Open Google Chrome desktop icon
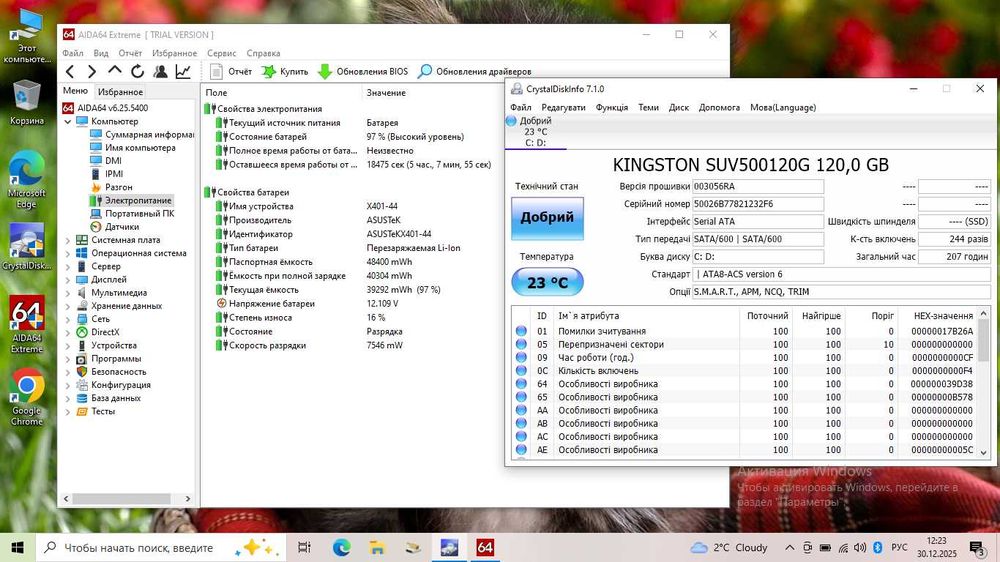This screenshot has height=562, width=1000. click(x=27, y=397)
